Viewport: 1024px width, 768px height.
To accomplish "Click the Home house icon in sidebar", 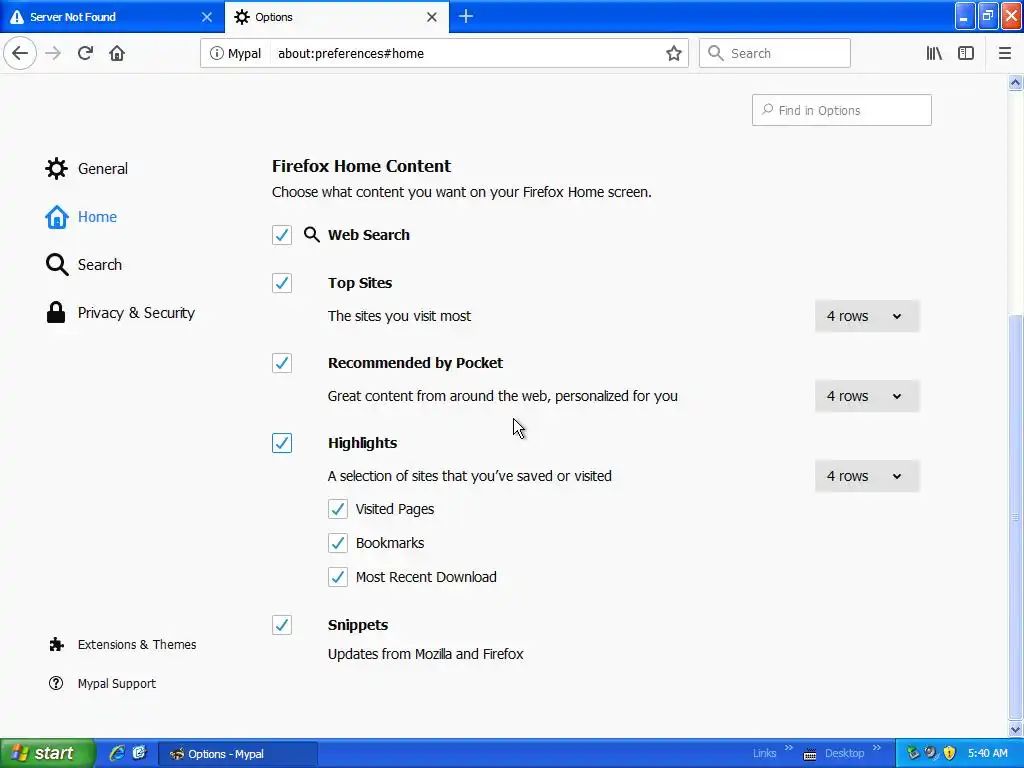I will tap(56, 217).
